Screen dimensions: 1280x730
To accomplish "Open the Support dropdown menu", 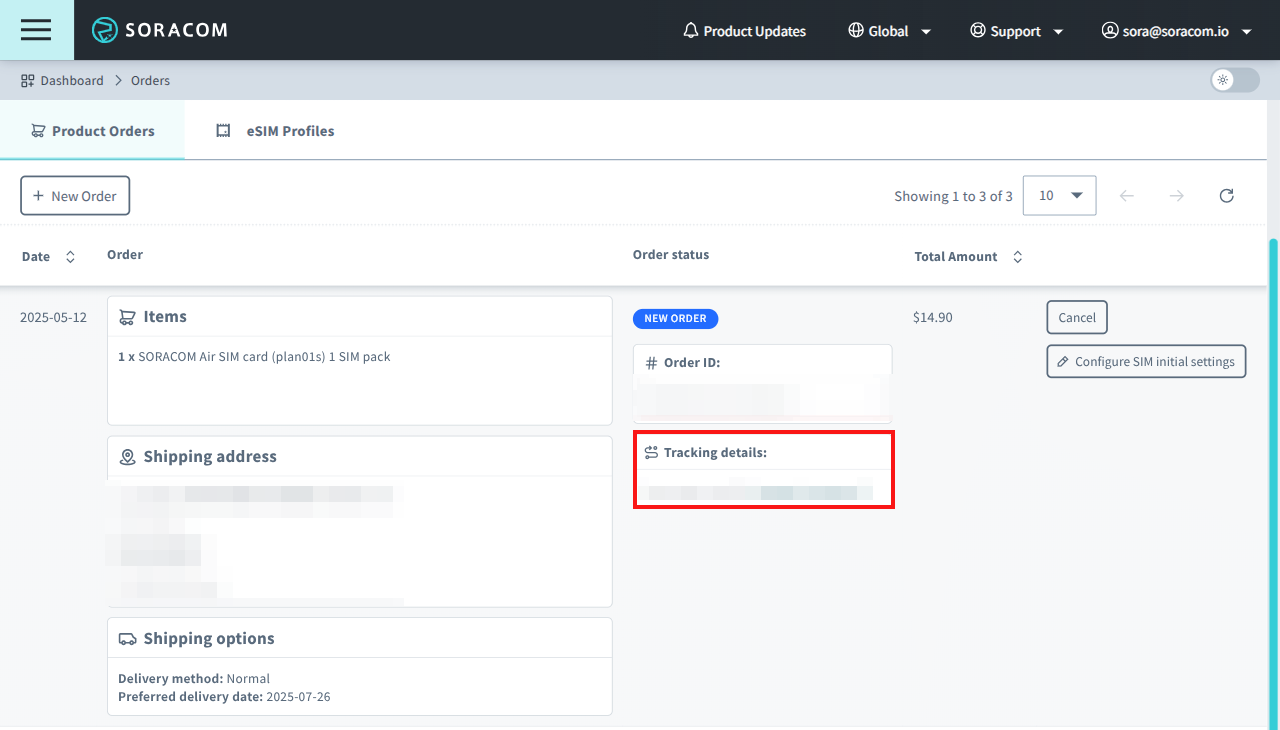I will click(1016, 30).
